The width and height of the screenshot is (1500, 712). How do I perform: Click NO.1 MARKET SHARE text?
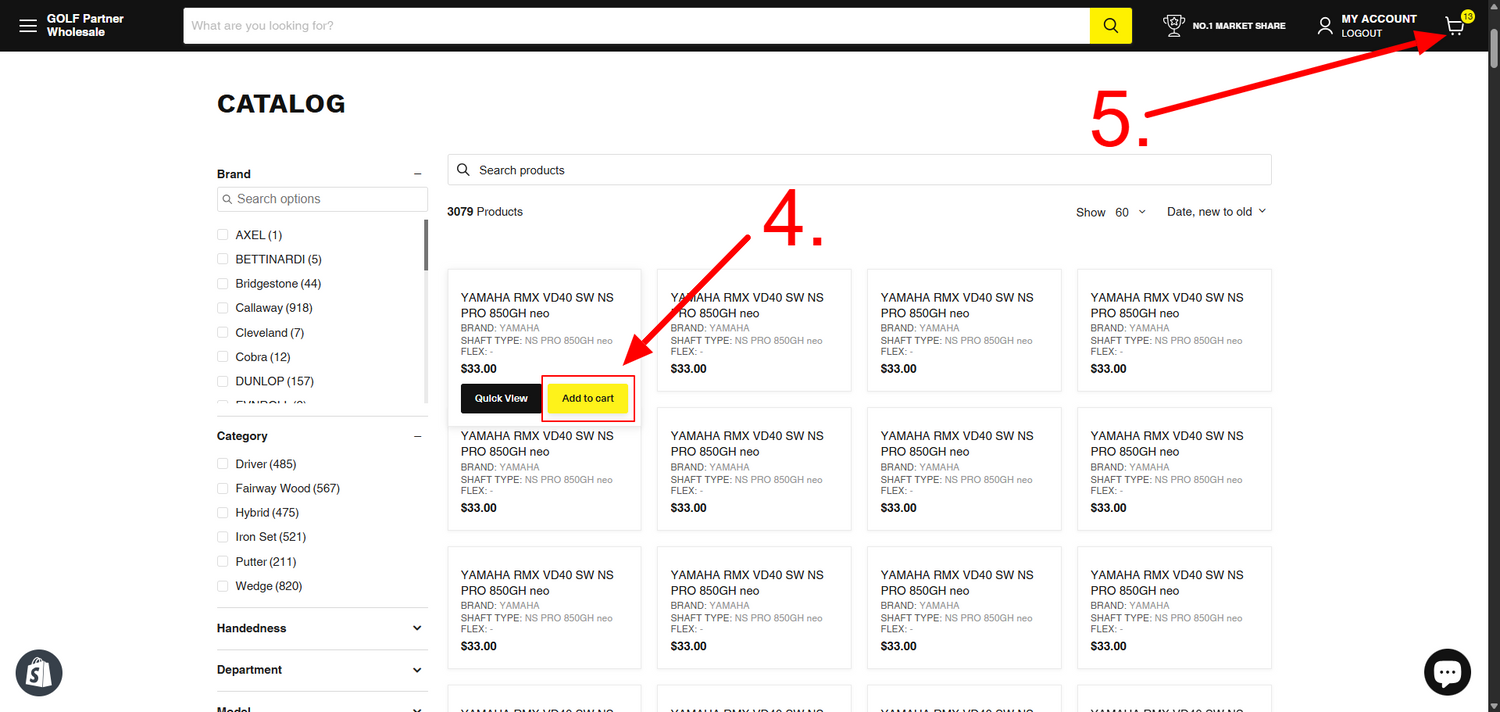(1239, 26)
